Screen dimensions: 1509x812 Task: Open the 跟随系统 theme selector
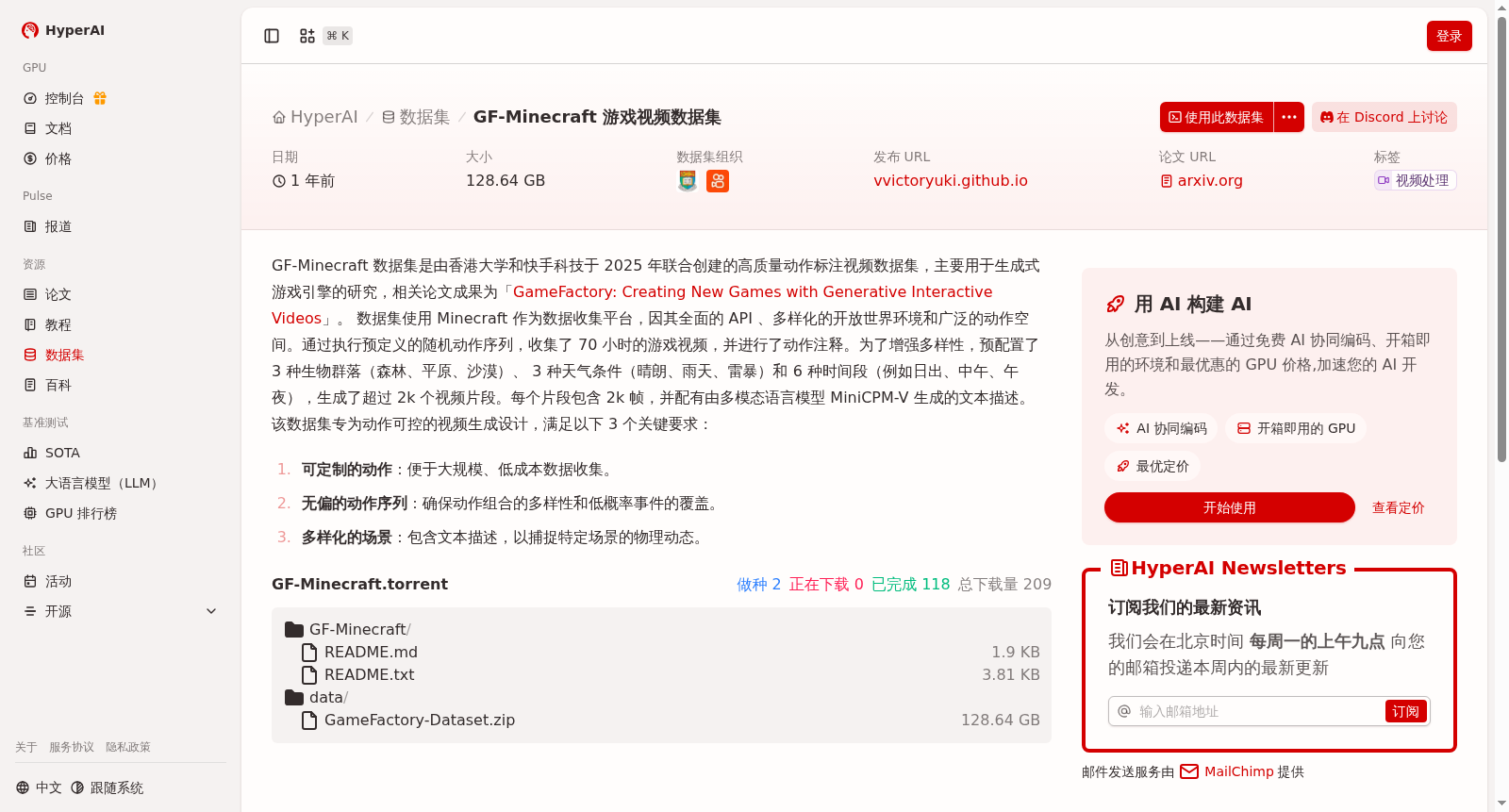(108, 787)
